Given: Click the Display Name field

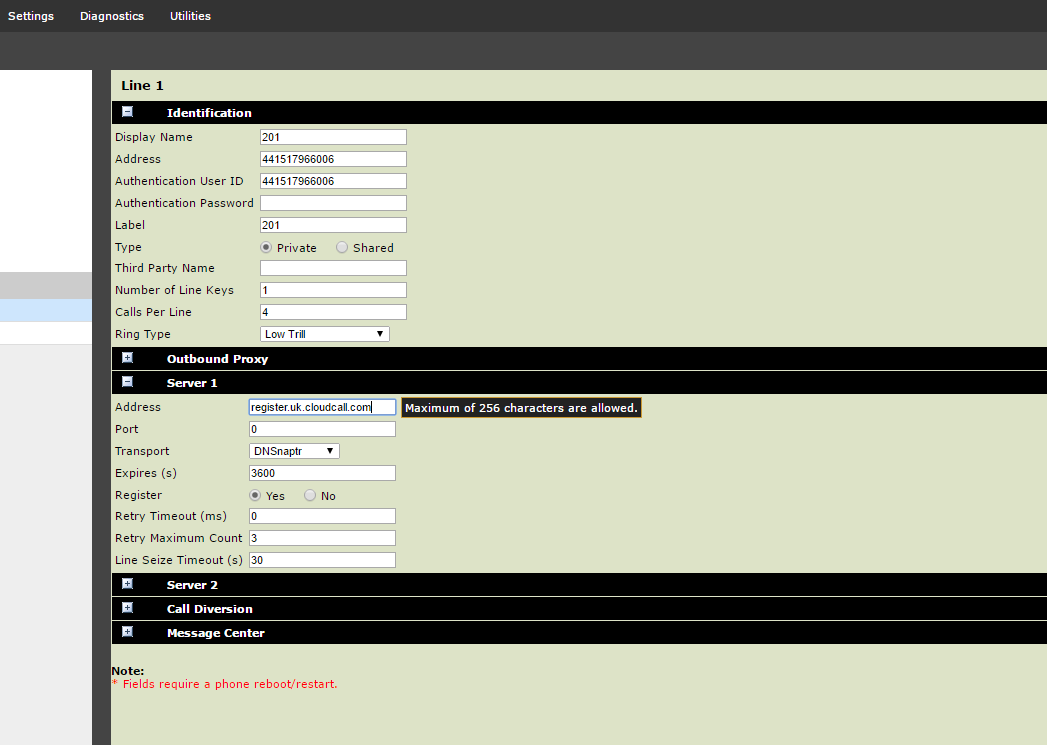Looking at the screenshot, I should tap(333, 137).
